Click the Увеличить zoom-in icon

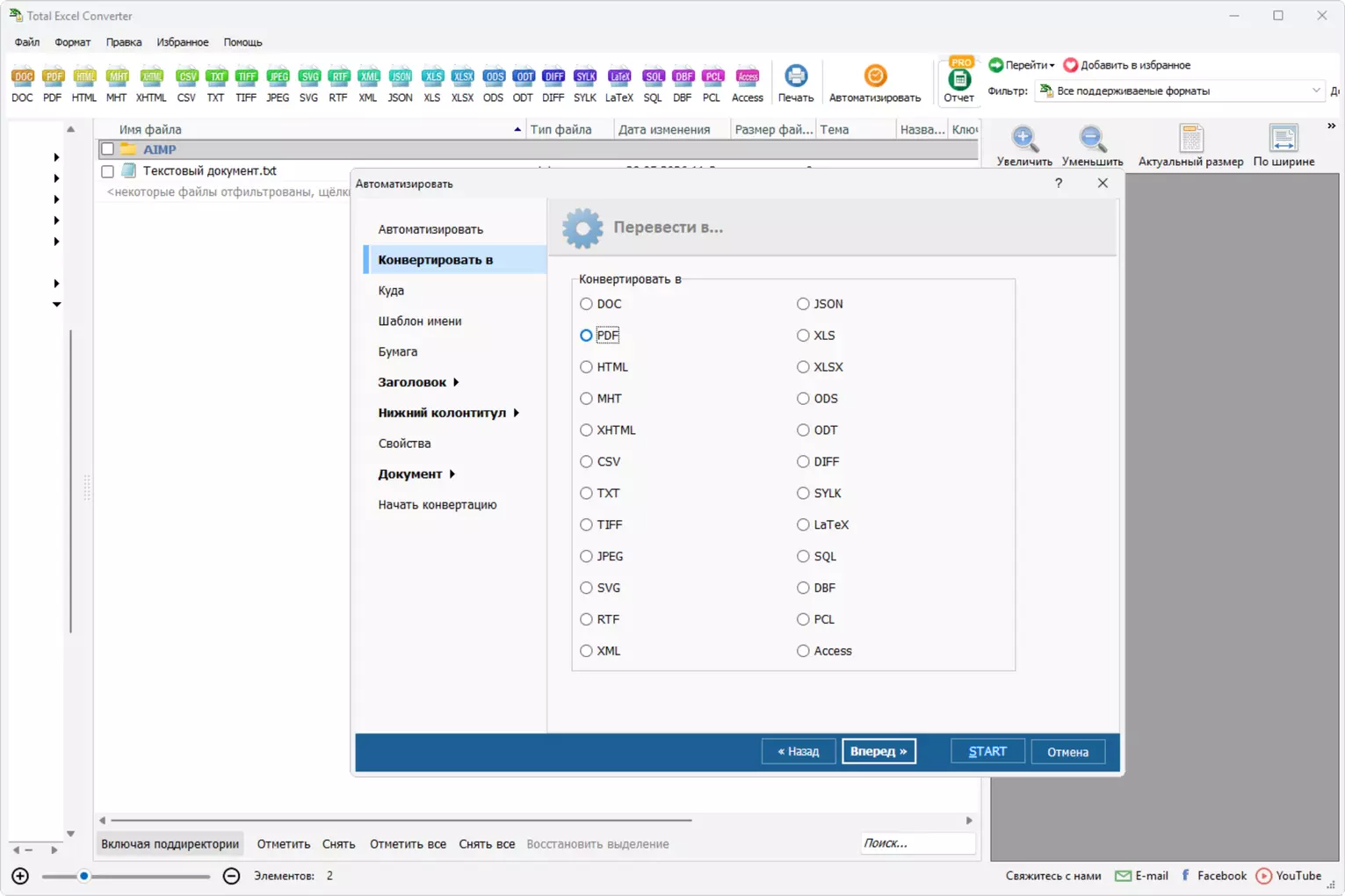pos(1024,146)
